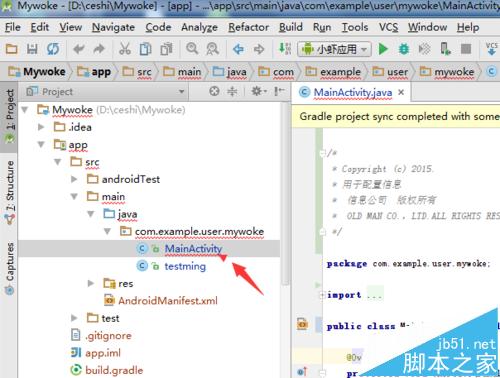This screenshot has width=500, height=378.
Task: Expand the test folder
Action: (74, 318)
